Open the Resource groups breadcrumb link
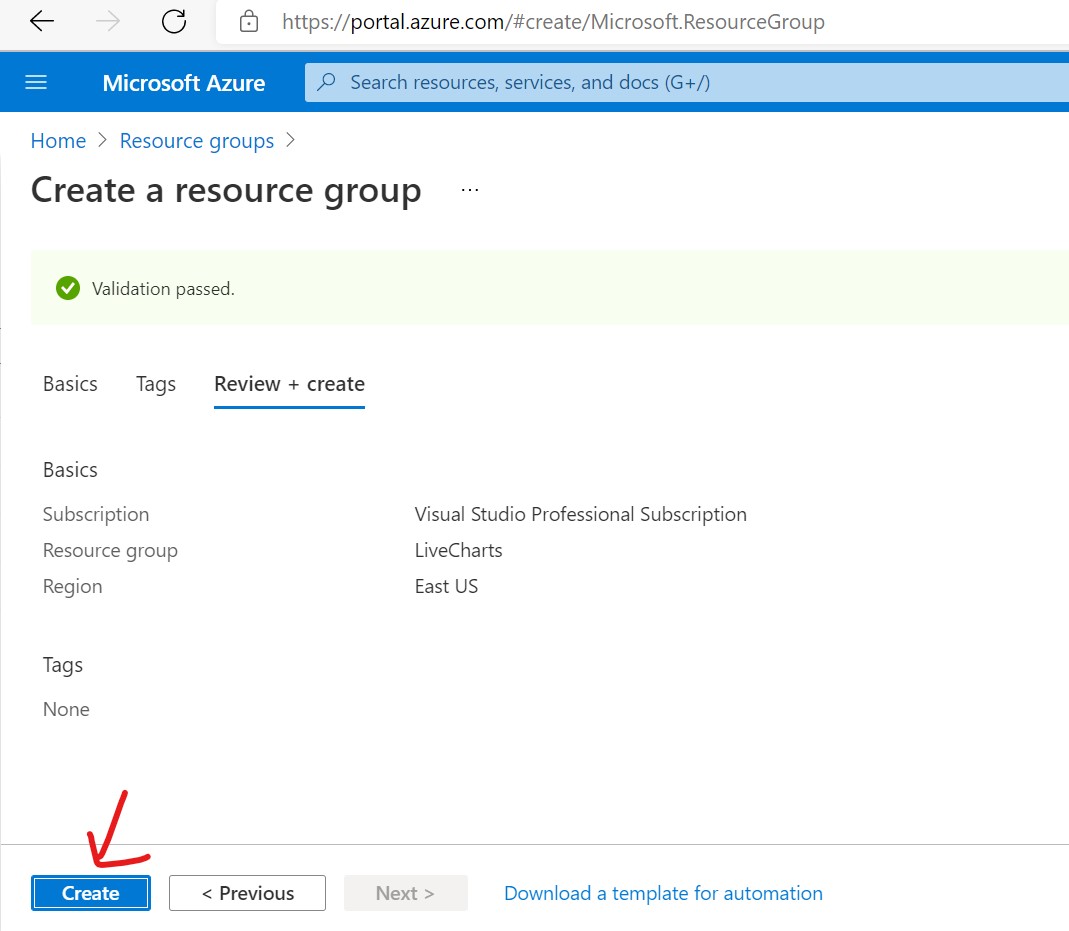Screen dimensions: 1069x931 point(197,141)
